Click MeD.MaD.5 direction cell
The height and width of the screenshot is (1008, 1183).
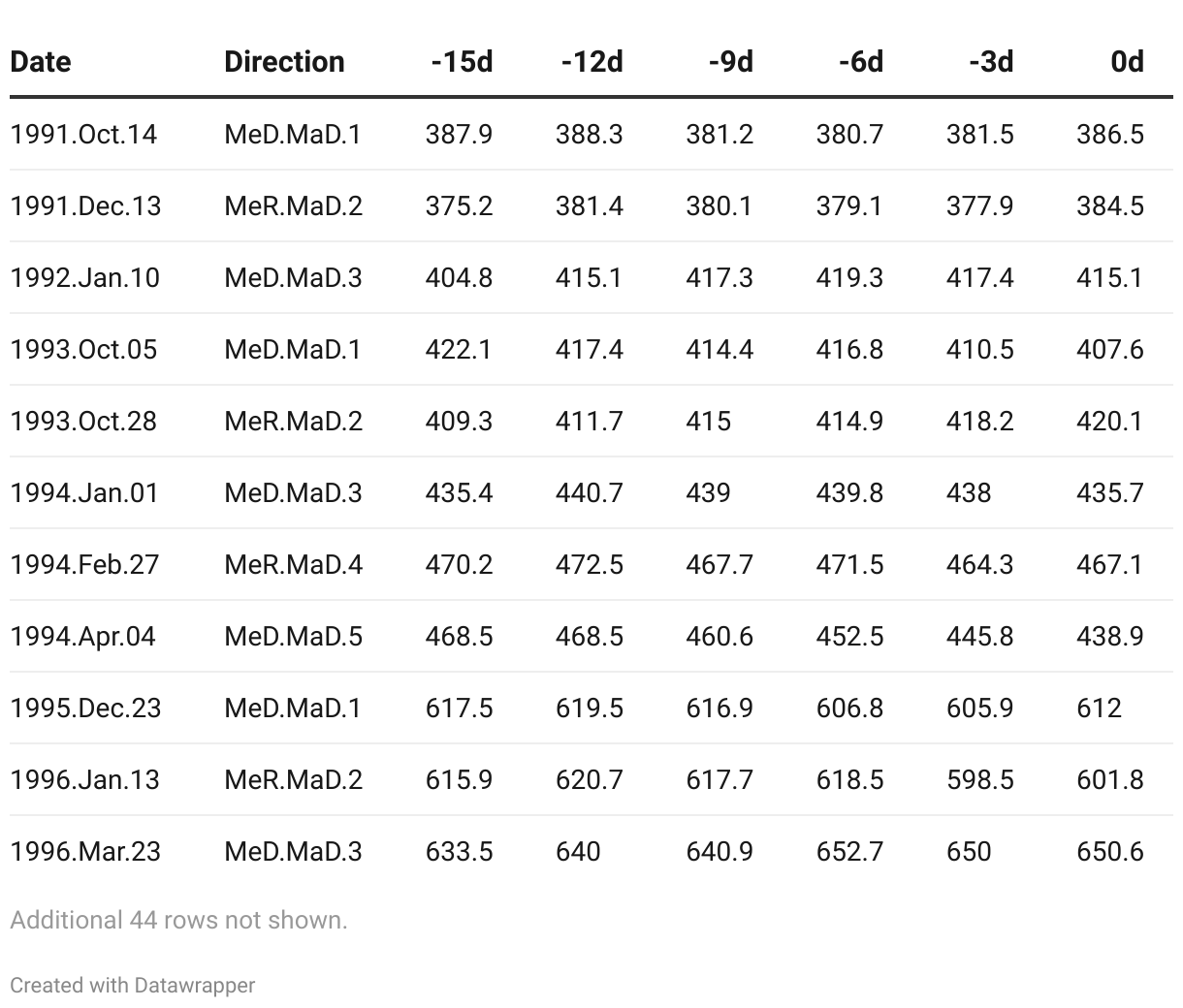[x=293, y=636]
